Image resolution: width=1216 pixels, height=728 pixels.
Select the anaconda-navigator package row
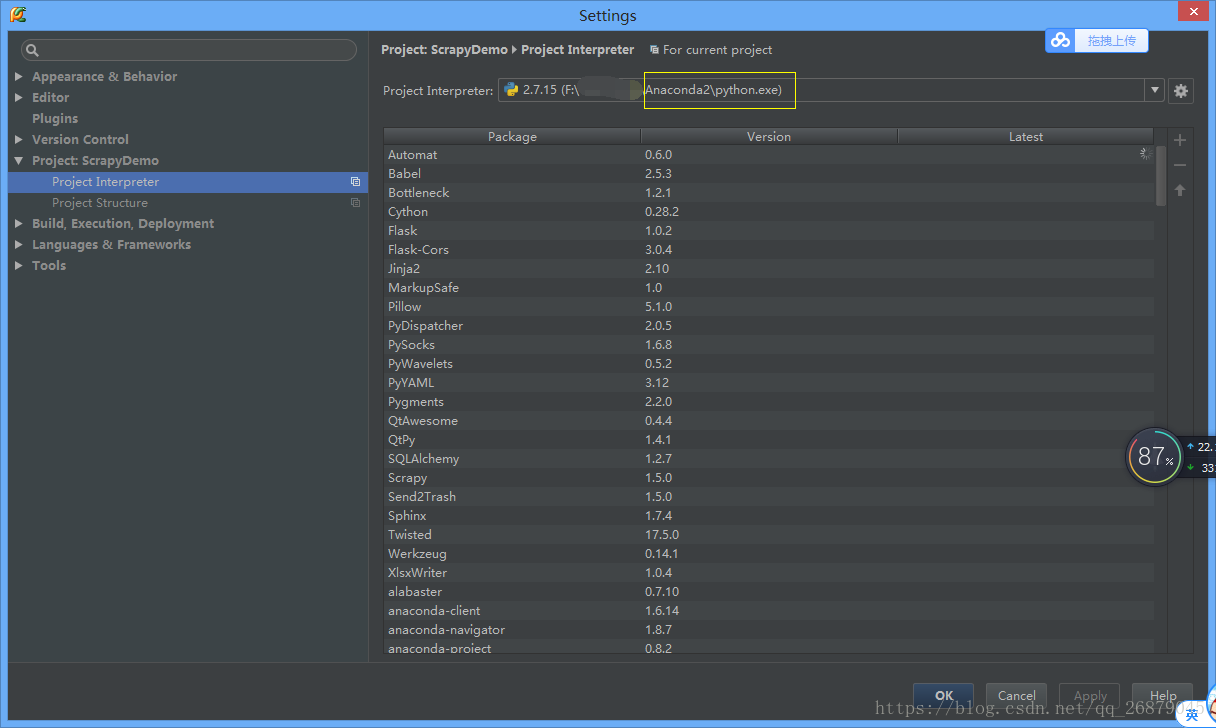coord(768,630)
